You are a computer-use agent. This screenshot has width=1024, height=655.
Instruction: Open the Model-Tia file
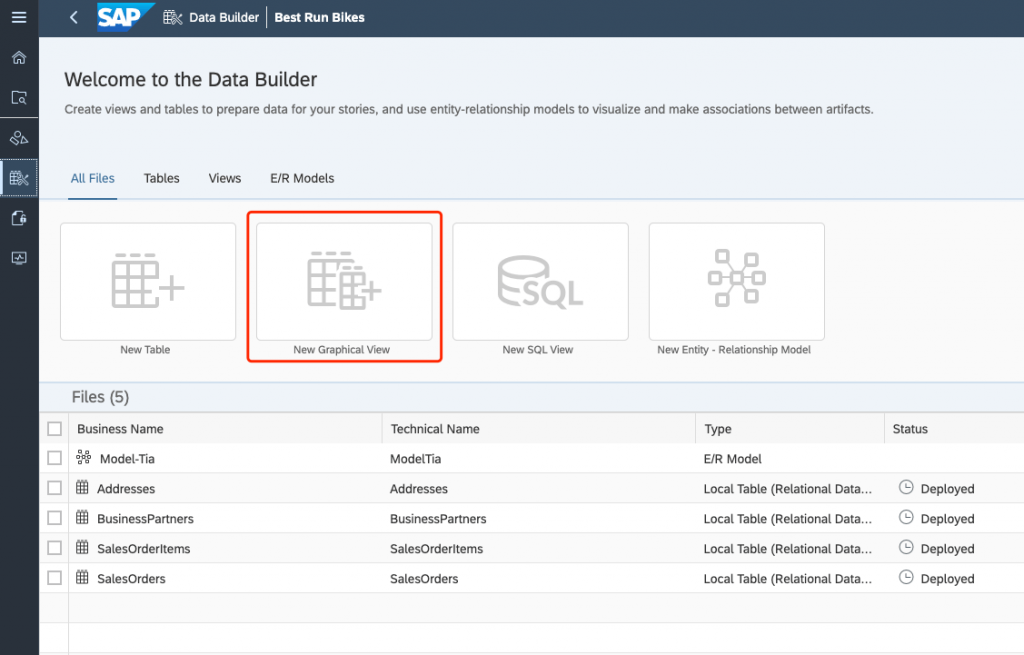[x=127, y=458]
